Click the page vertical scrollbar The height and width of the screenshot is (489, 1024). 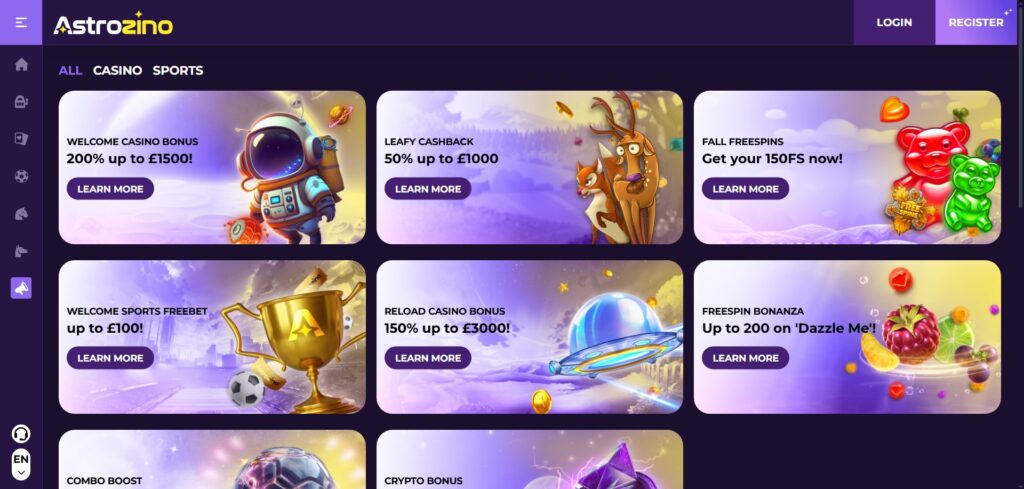pos(1021,104)
